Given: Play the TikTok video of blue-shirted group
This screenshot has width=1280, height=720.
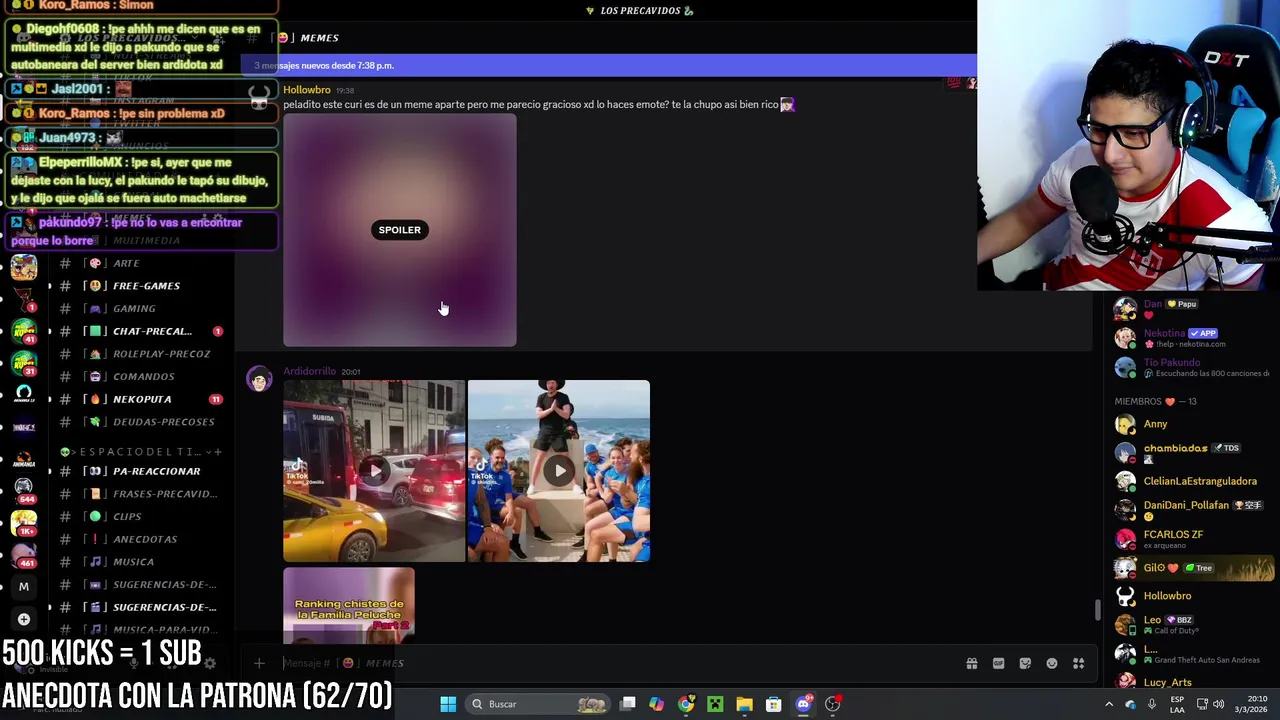Looking at the screenshot, I should pyautogui.click(x=558, y=470).
